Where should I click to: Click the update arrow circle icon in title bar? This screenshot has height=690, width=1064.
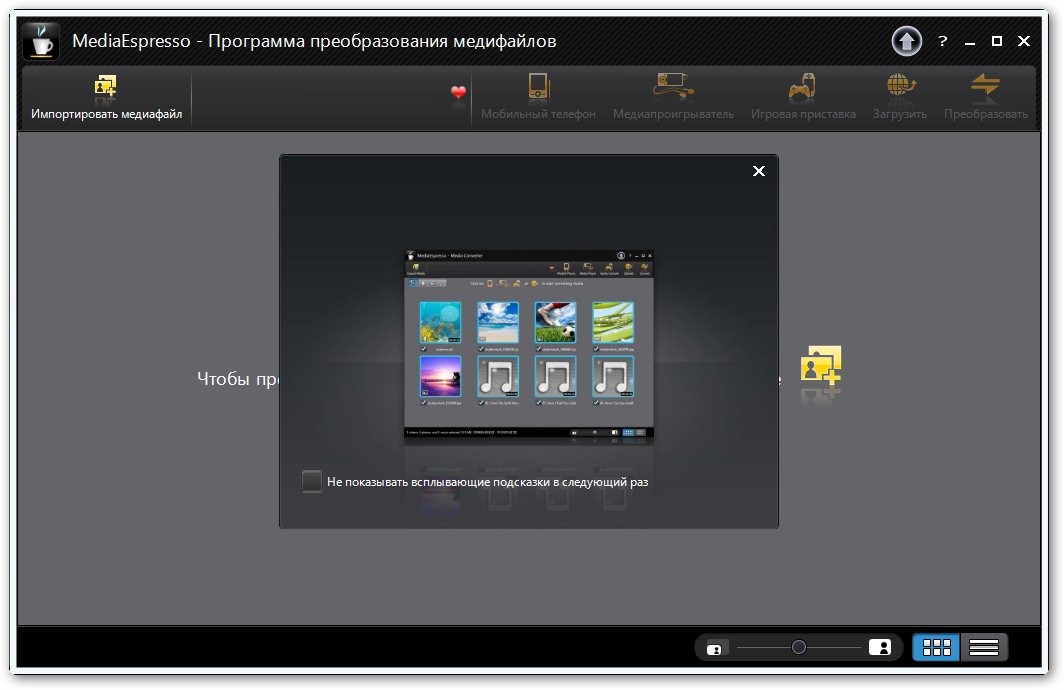coord(907,41)
